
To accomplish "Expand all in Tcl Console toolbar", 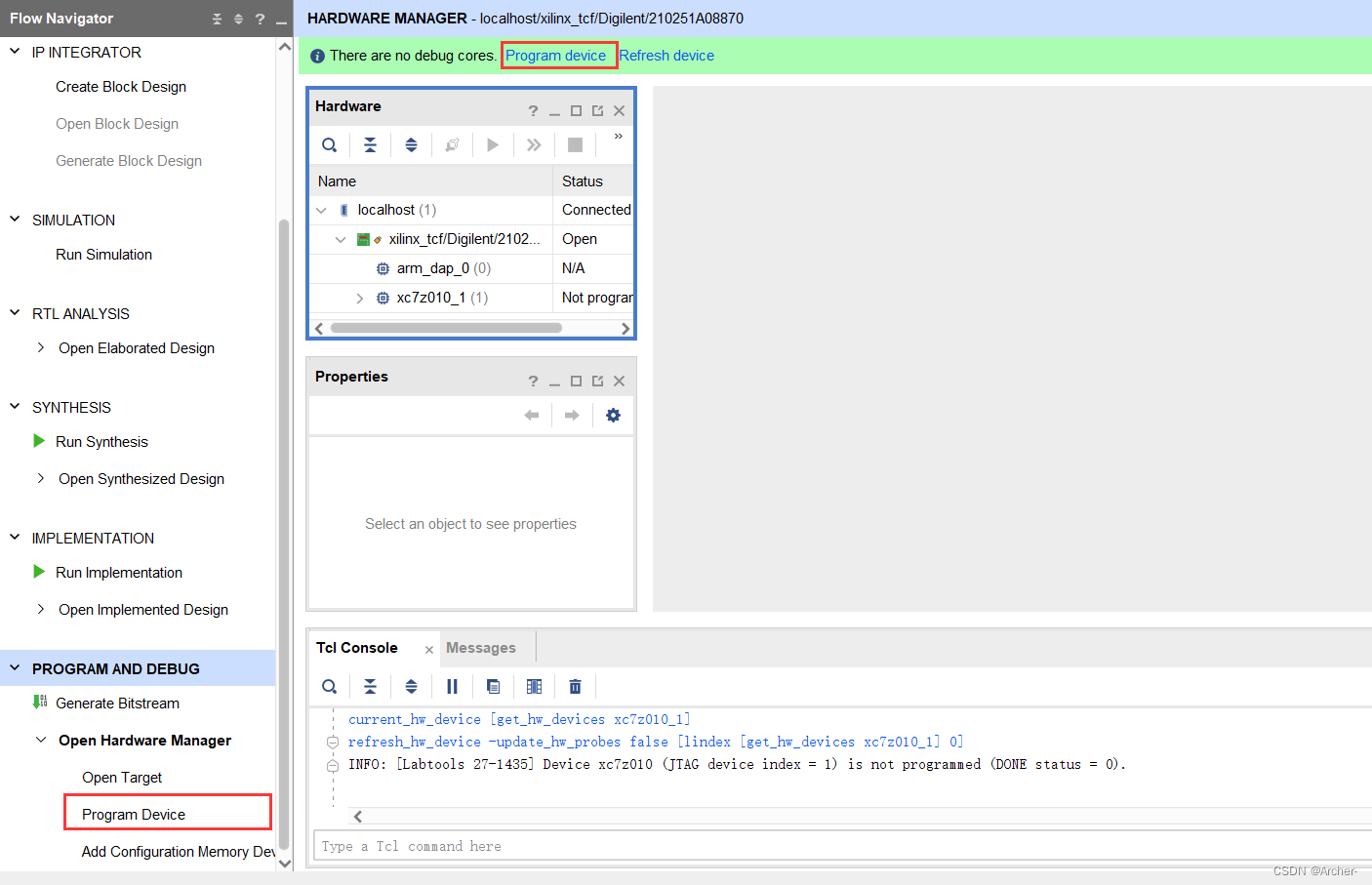I will [412, 687].
